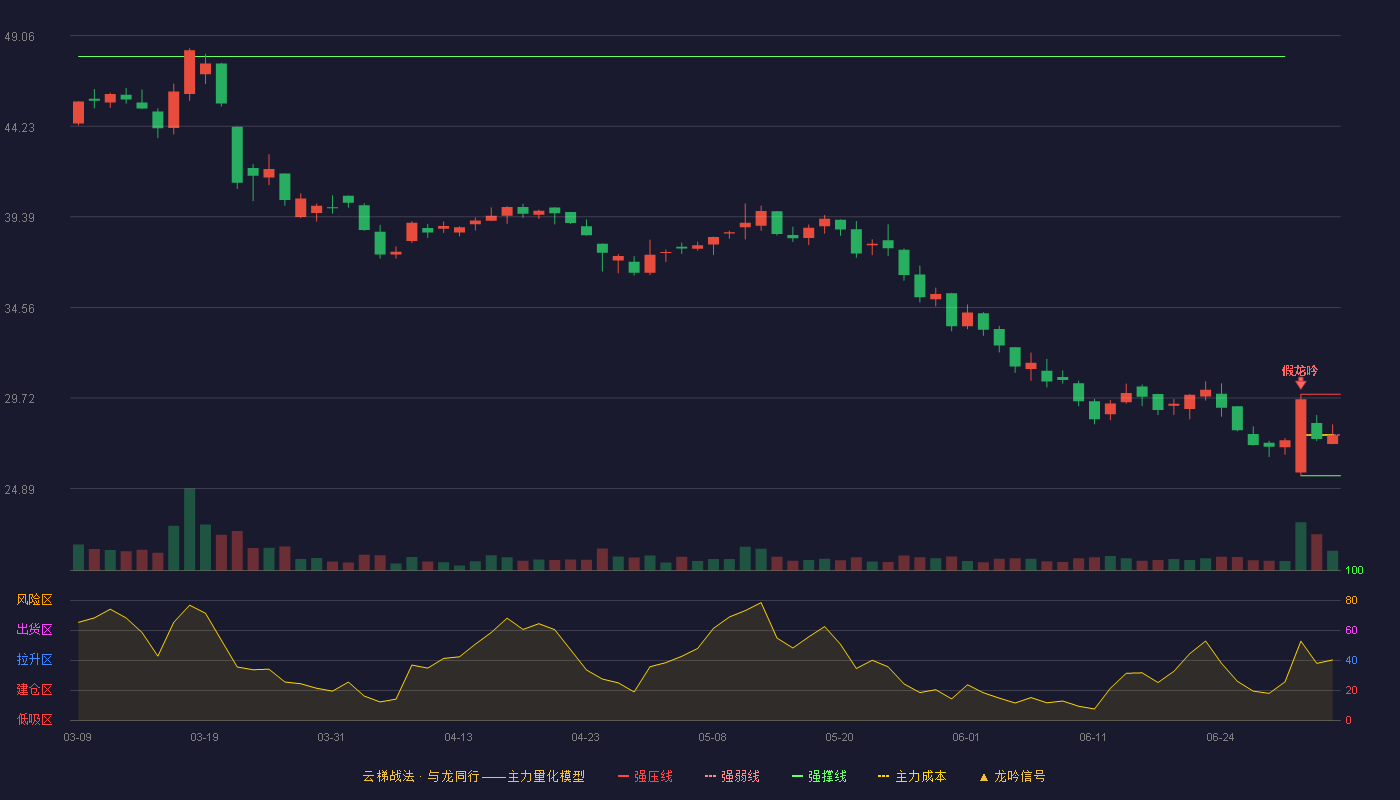Click the 24.89 price axis label
Viewport: 1400px width, 800px height.
click(19, 490)
